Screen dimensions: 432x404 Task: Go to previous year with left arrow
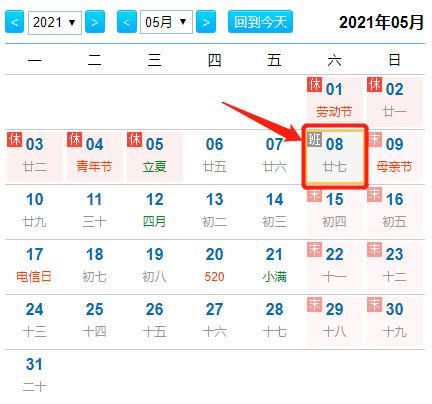click(14, 22)
